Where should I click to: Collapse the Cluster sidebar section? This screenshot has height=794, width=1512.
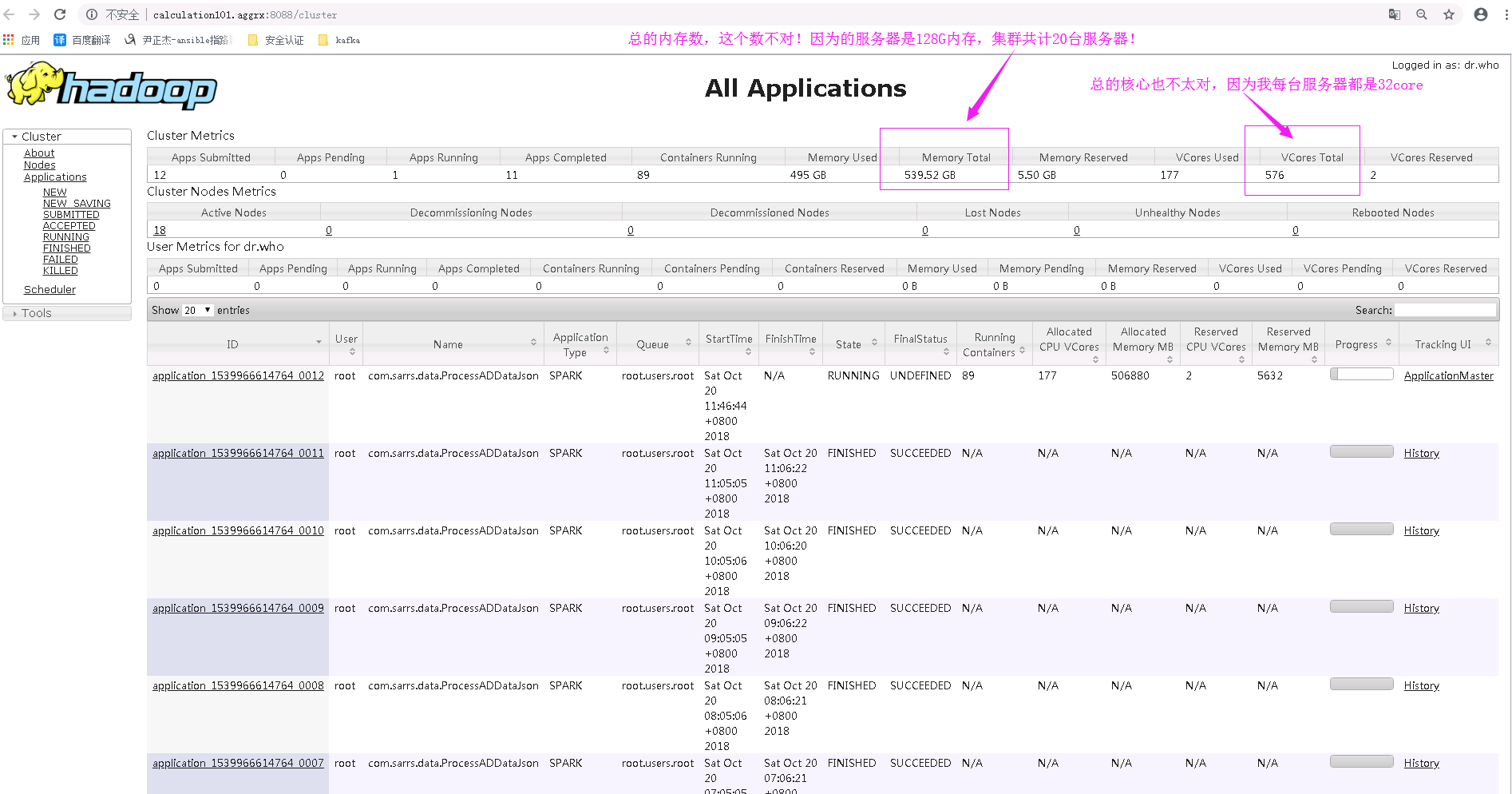pyautogui.click(x=67, y=137)
